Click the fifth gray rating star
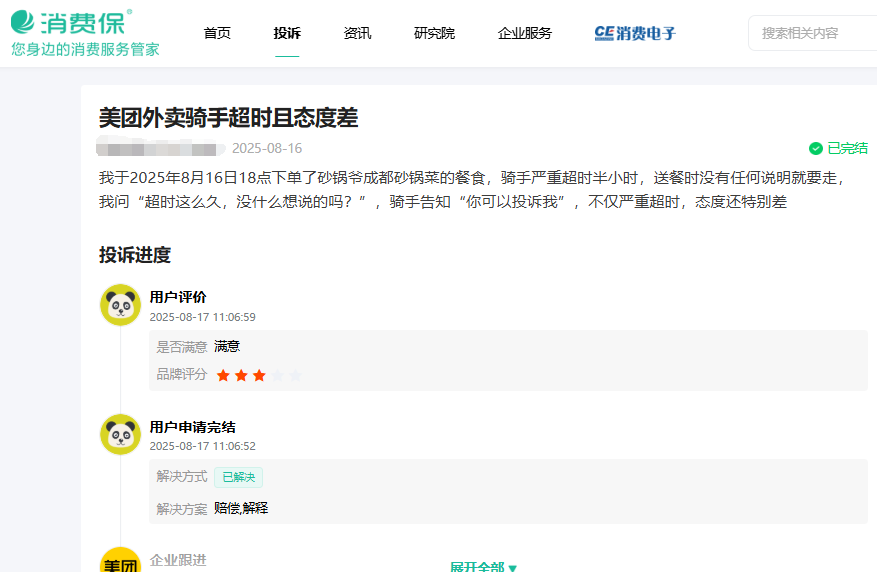 point(295,375)
